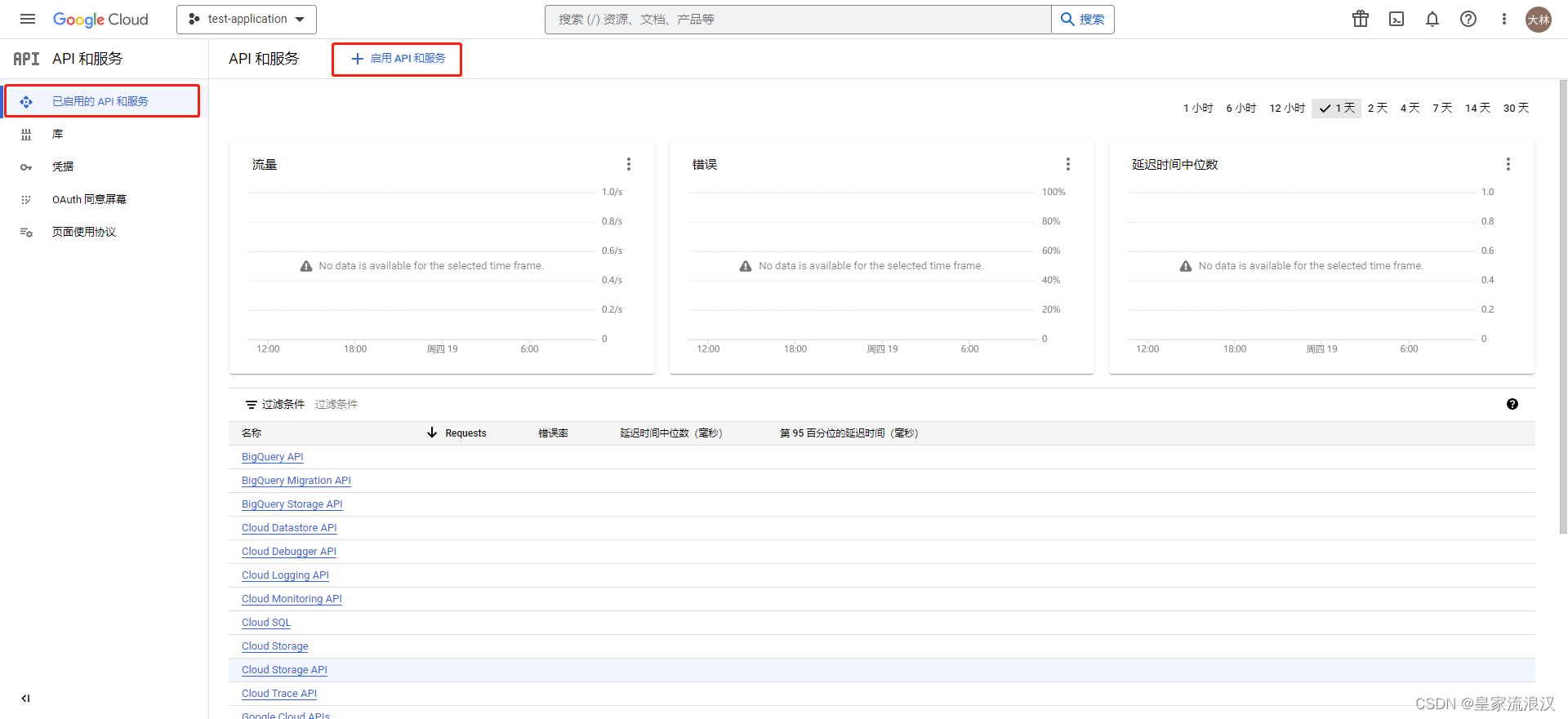Click the 启用 API 和服务 button
Image resolution: width=1568 pixels, height=719 pixels.
click(398, 59)
